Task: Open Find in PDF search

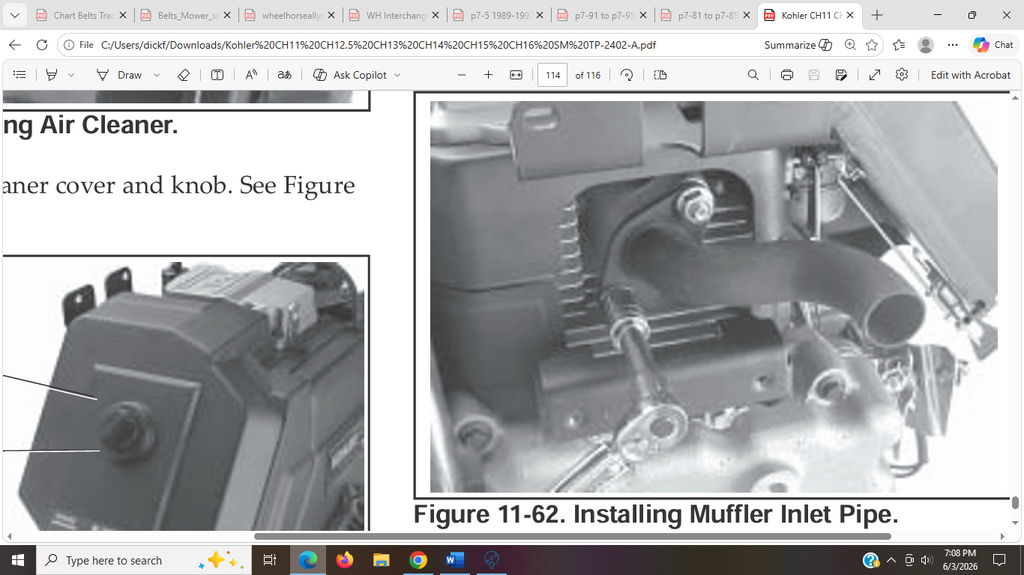Action: tap(753, 75)
